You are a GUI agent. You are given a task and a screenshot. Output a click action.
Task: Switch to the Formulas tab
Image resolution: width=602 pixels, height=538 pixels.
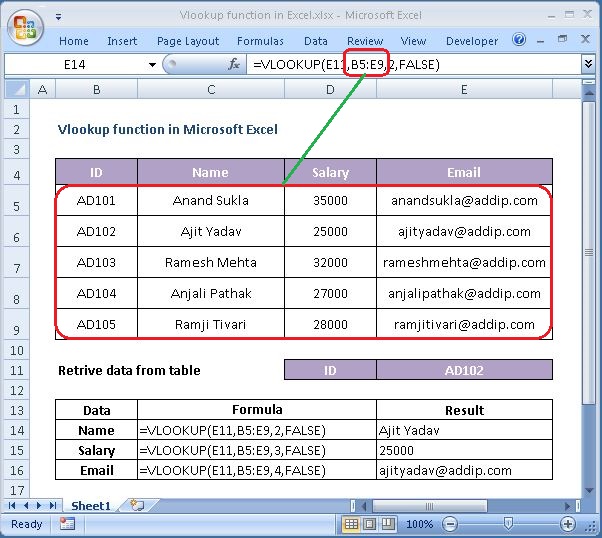tap(260, 41)
